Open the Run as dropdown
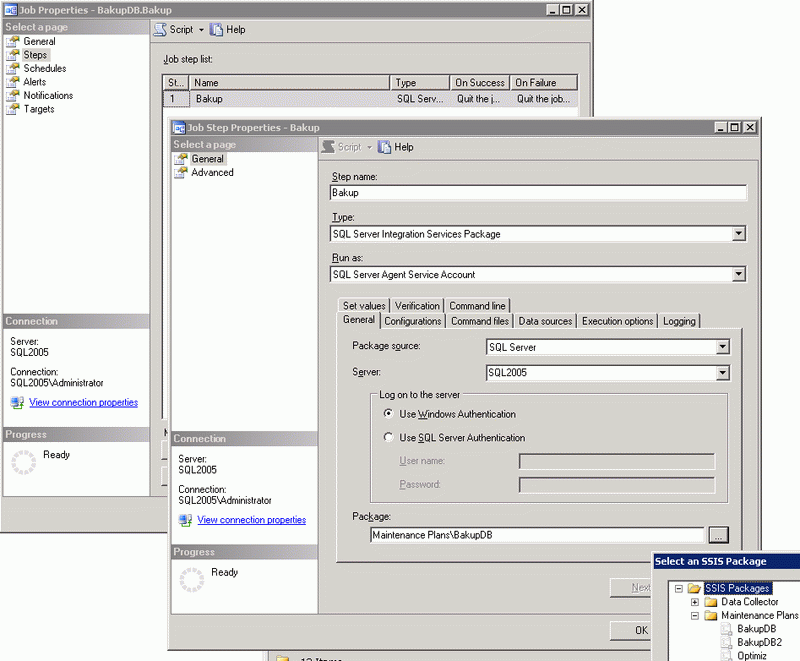The image size is (800, 661). click(x=738, y=274)
